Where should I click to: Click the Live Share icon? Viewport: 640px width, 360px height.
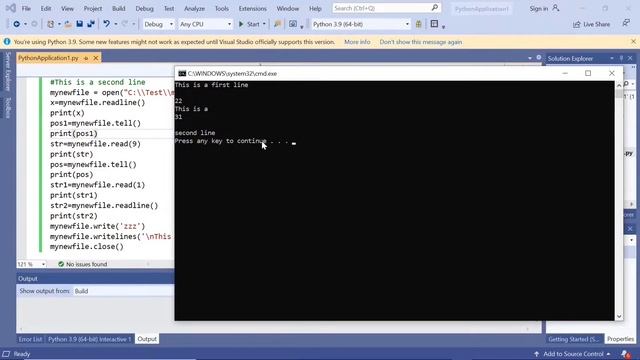577,24
